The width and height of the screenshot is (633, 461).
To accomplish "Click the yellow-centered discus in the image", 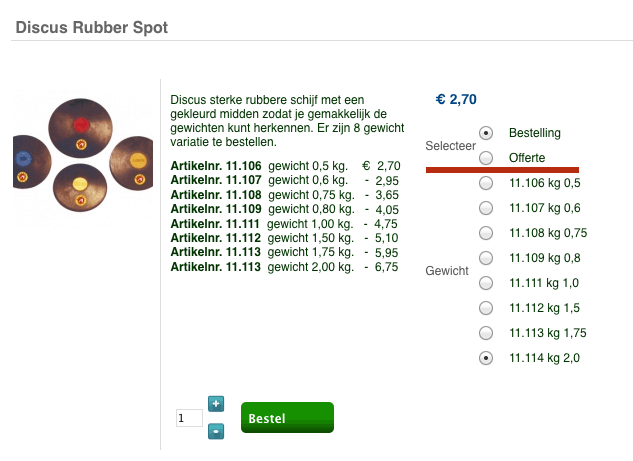I will point(82,183).
